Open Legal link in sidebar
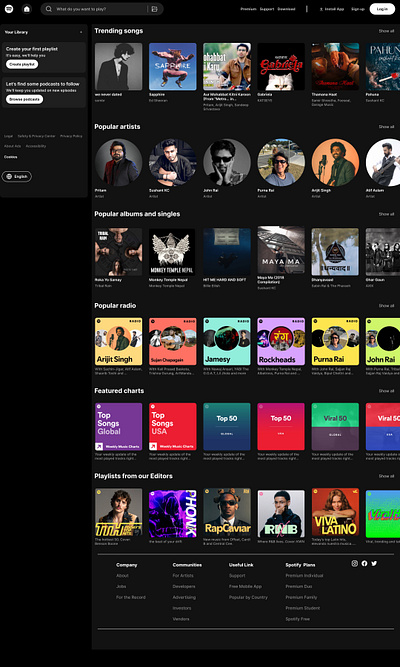Viewport: 400px width, 667px height. [9, 136]
